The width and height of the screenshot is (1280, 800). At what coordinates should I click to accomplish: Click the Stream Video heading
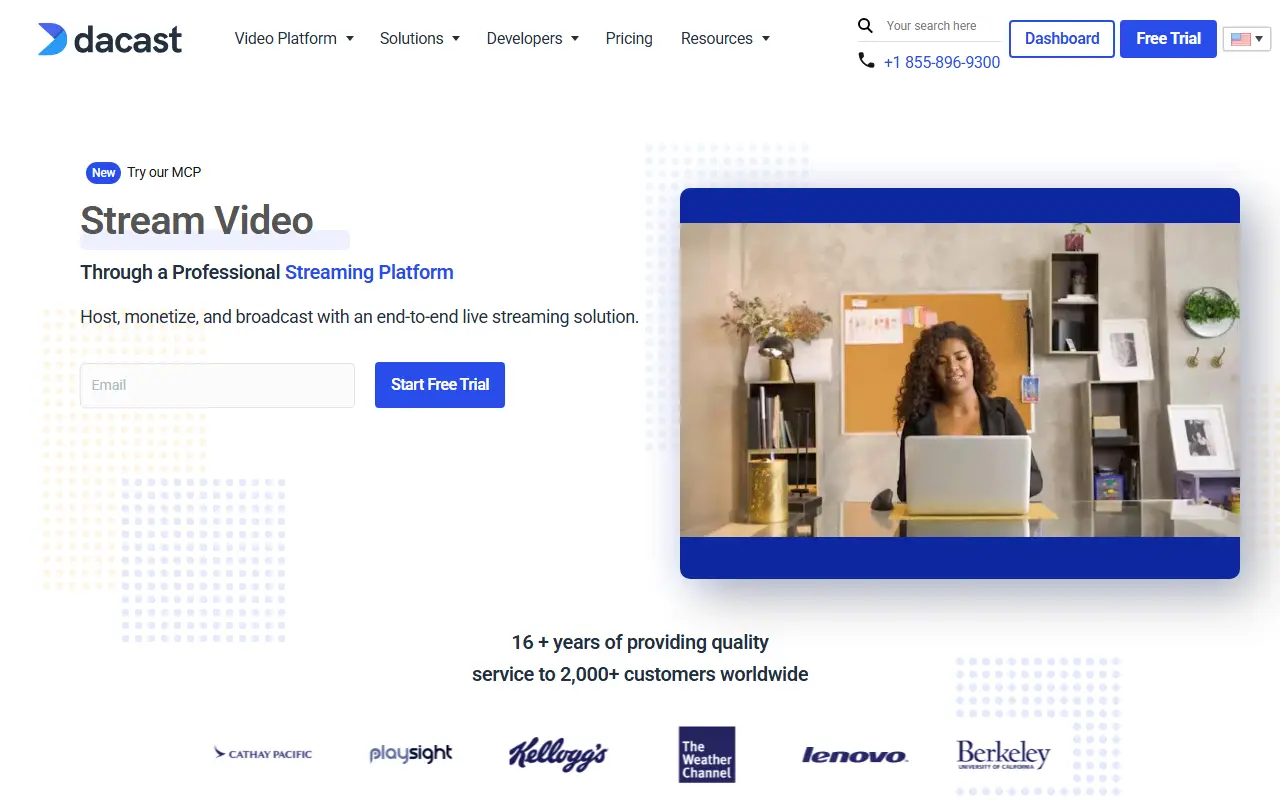pyautogui.click(x=197, y=221)
